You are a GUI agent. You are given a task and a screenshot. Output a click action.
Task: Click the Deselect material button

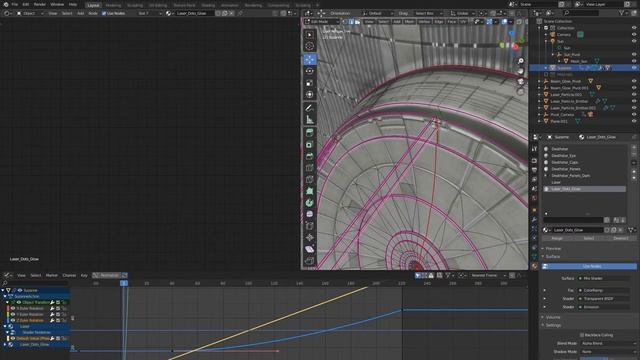point(621,238)
